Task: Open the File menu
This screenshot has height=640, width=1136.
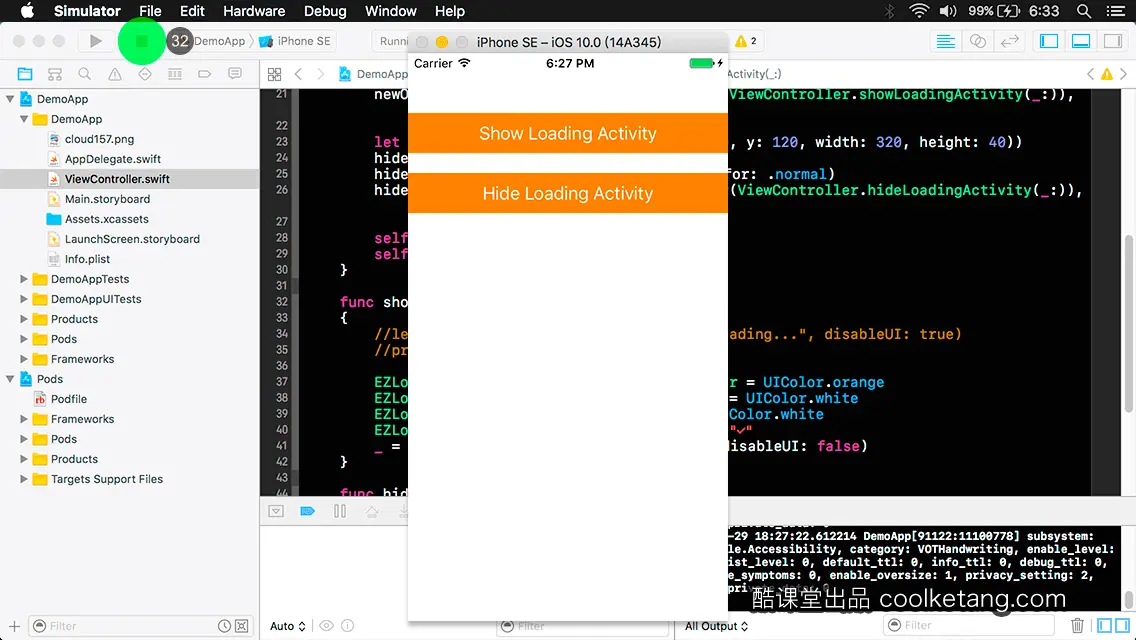Action: (150, 11)
